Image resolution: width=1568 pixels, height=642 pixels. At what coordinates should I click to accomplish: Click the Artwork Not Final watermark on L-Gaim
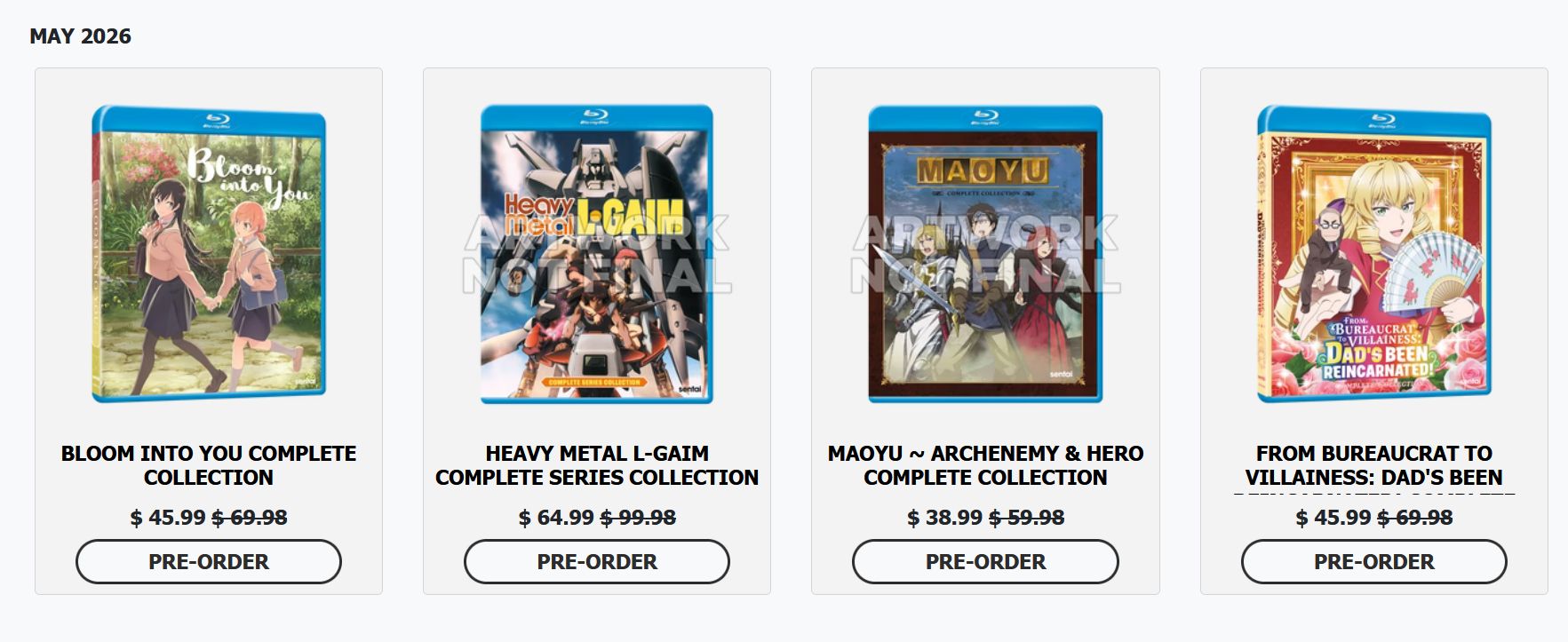coord(597,255)
